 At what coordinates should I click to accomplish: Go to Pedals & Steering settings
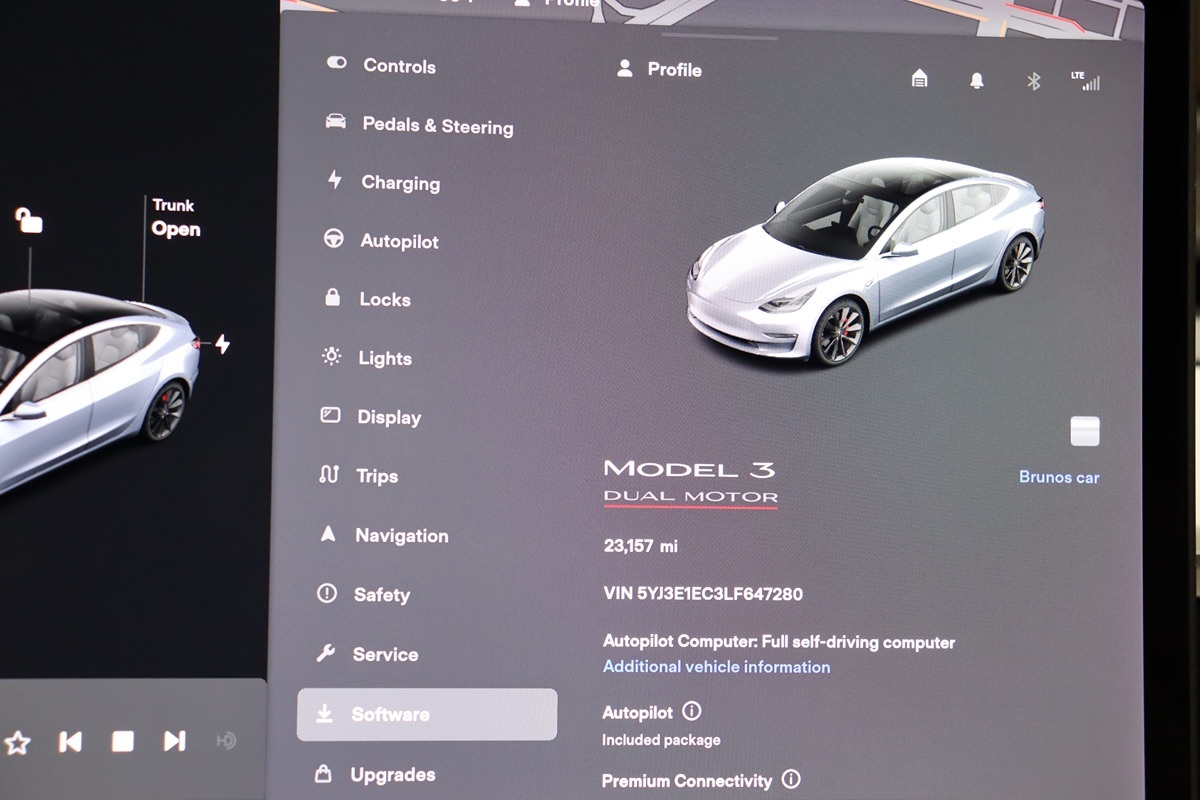436,126
